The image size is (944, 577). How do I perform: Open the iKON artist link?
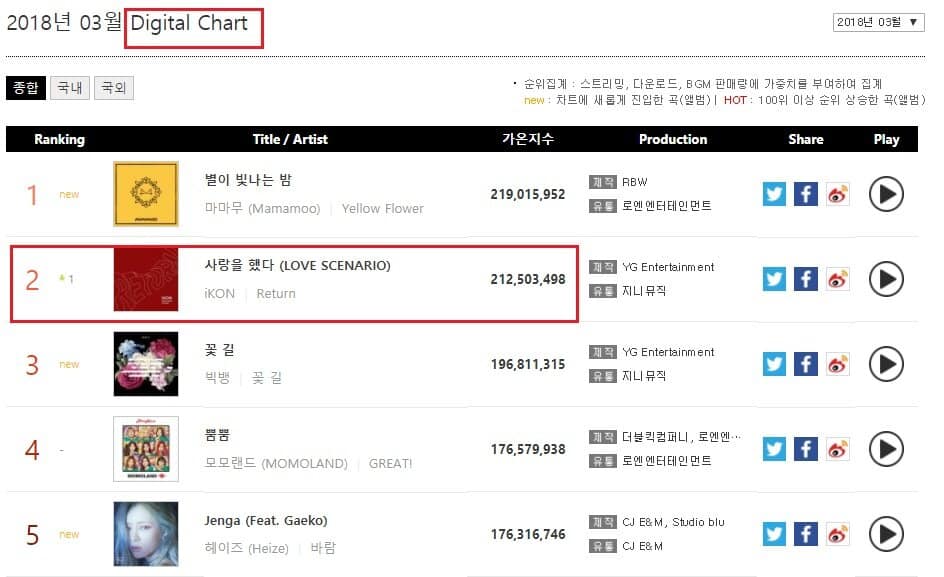click(221, 294)
